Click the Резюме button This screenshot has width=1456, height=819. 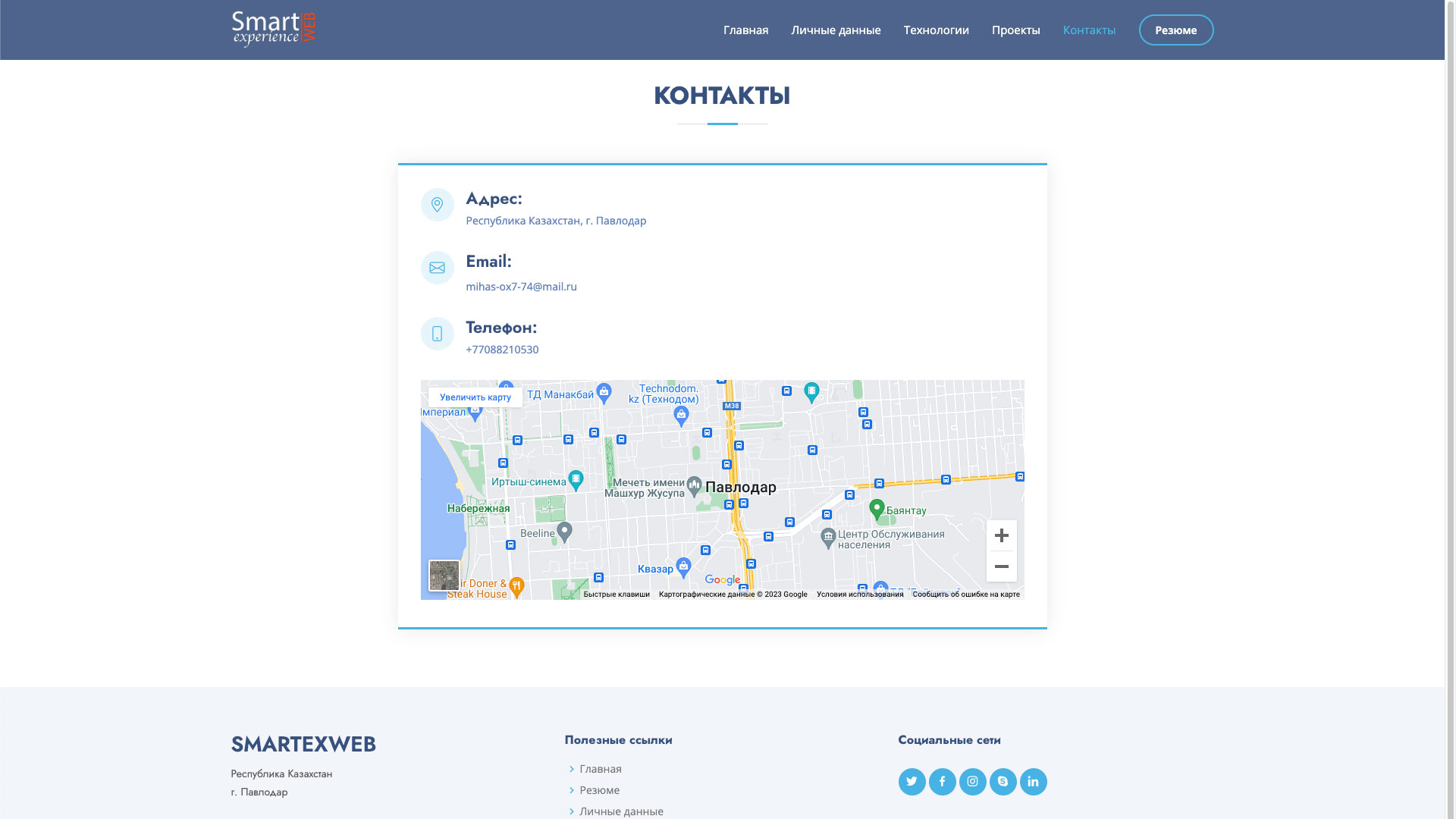(x=1175, y=30)
